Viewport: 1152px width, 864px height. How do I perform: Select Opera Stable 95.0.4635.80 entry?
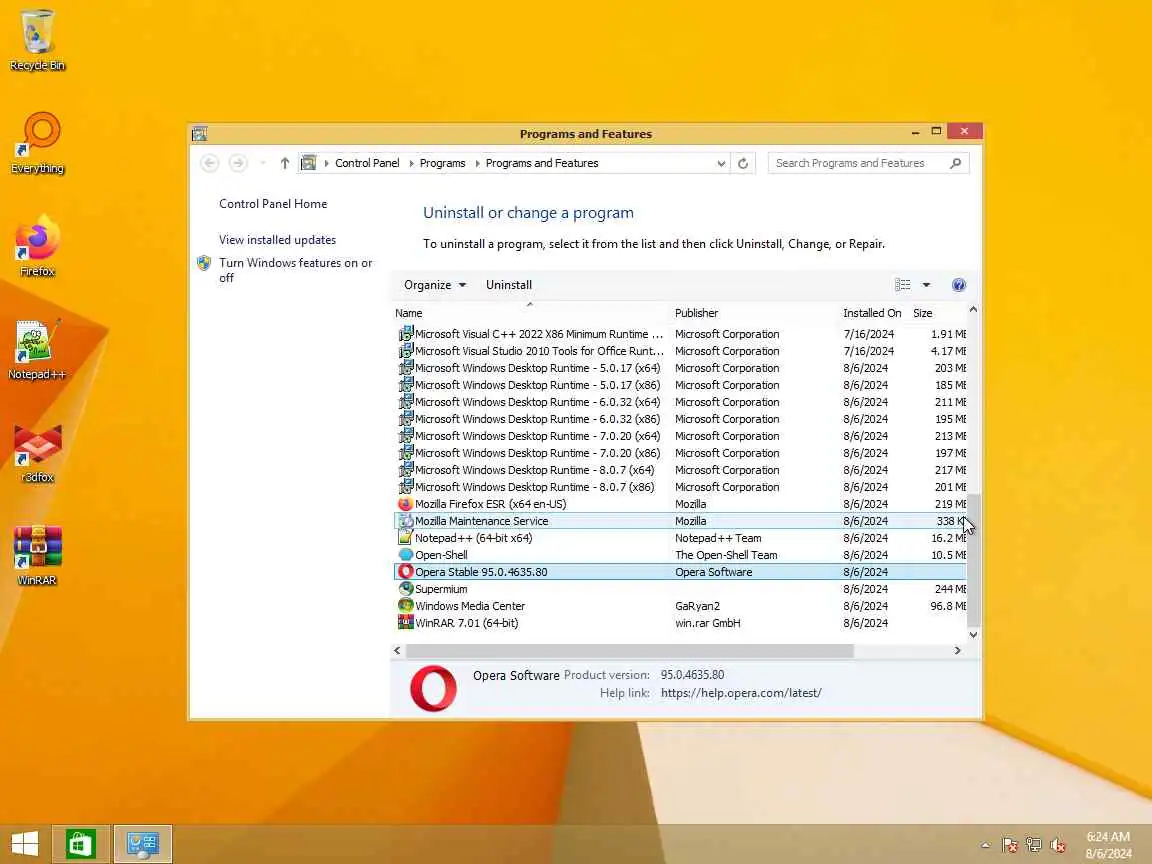[680, 572]
